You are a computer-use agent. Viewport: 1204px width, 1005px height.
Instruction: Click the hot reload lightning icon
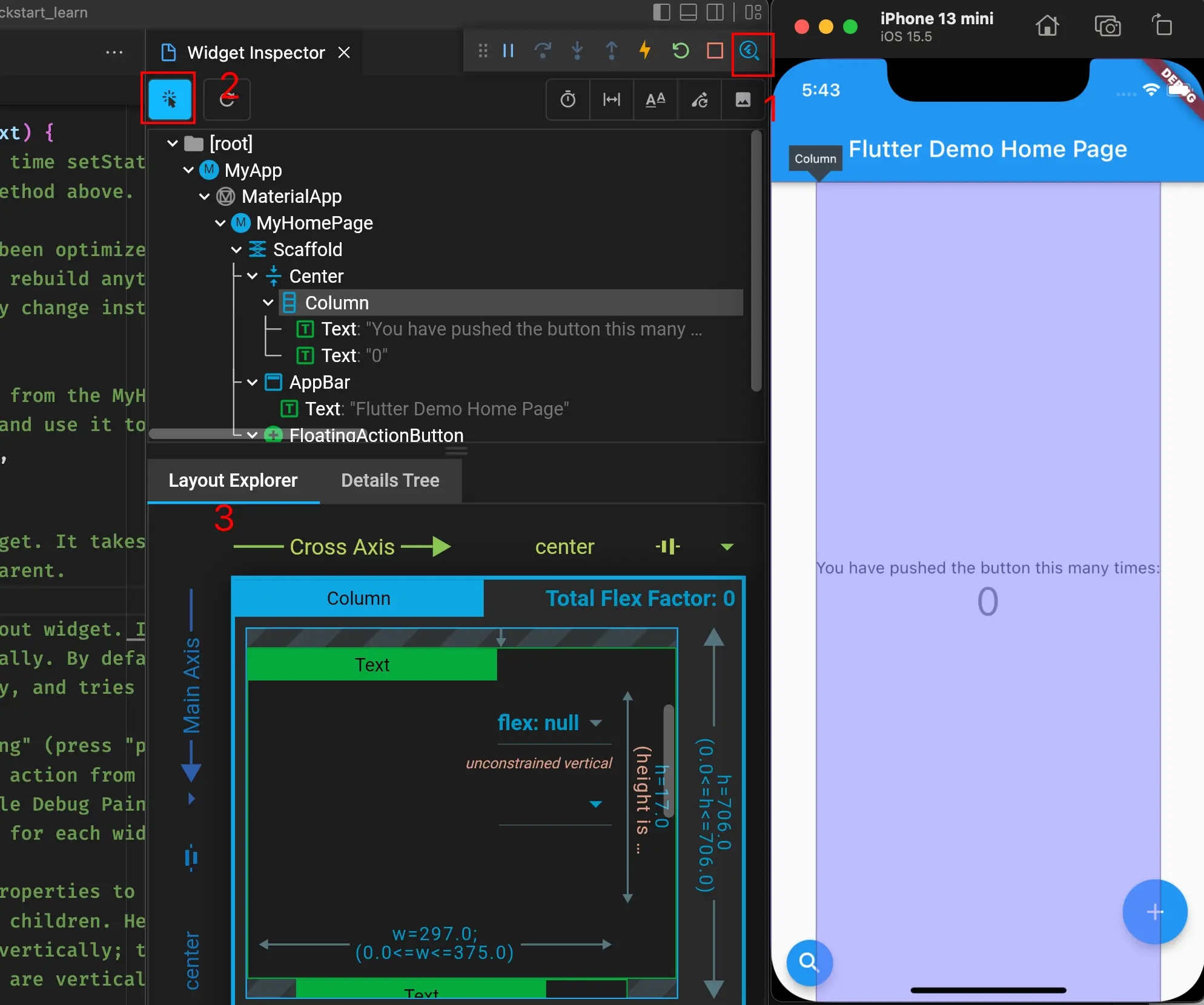click(x=645, y=50)
